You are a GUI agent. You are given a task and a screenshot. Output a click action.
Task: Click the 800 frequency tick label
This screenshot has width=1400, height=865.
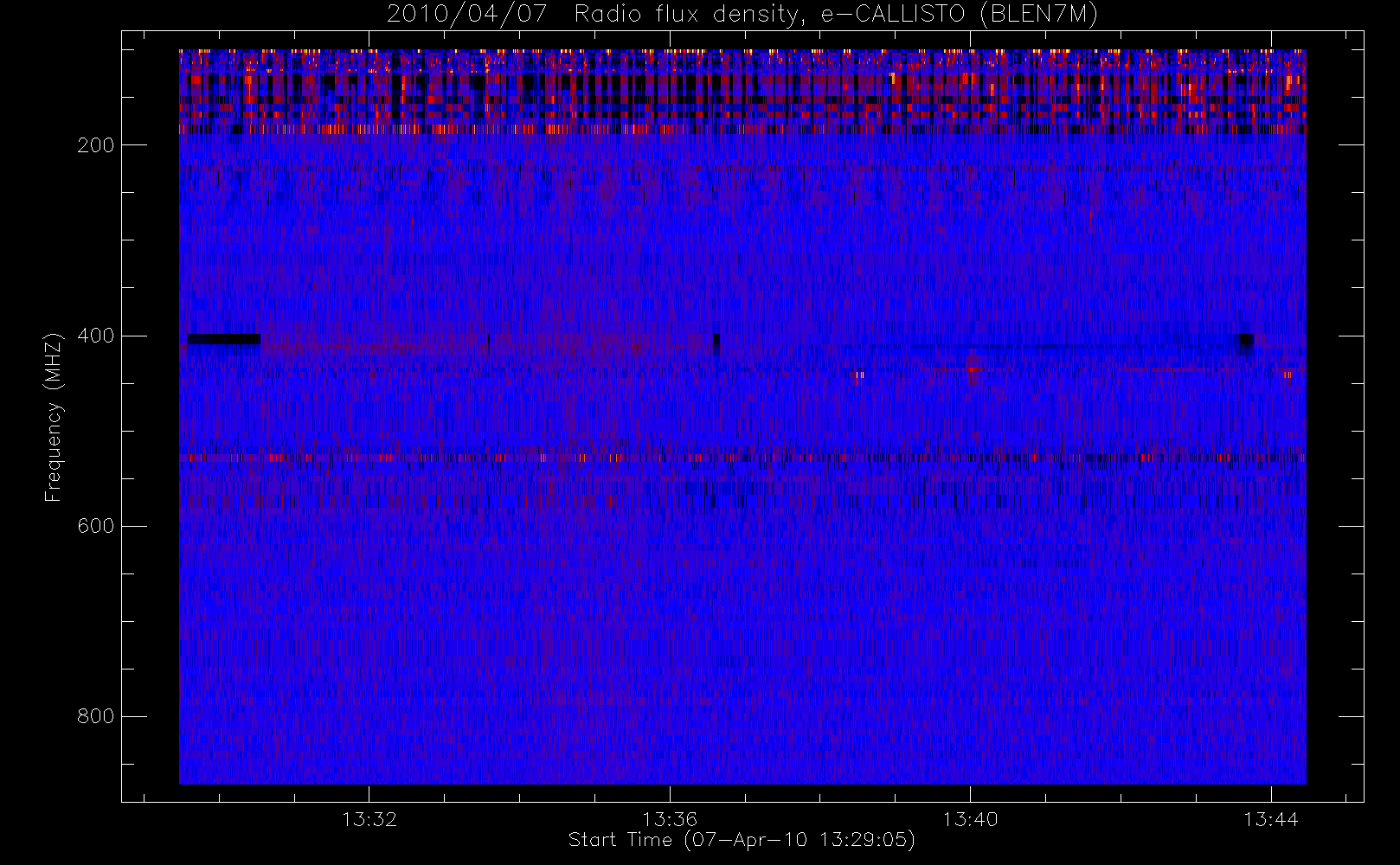click(95, 716)
